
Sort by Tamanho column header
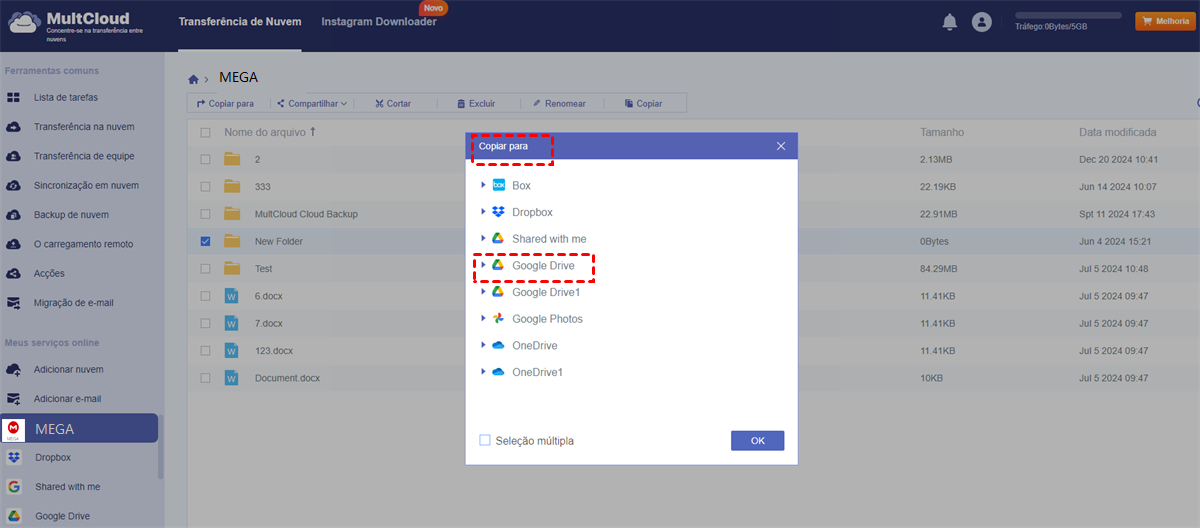pos(942,132)
